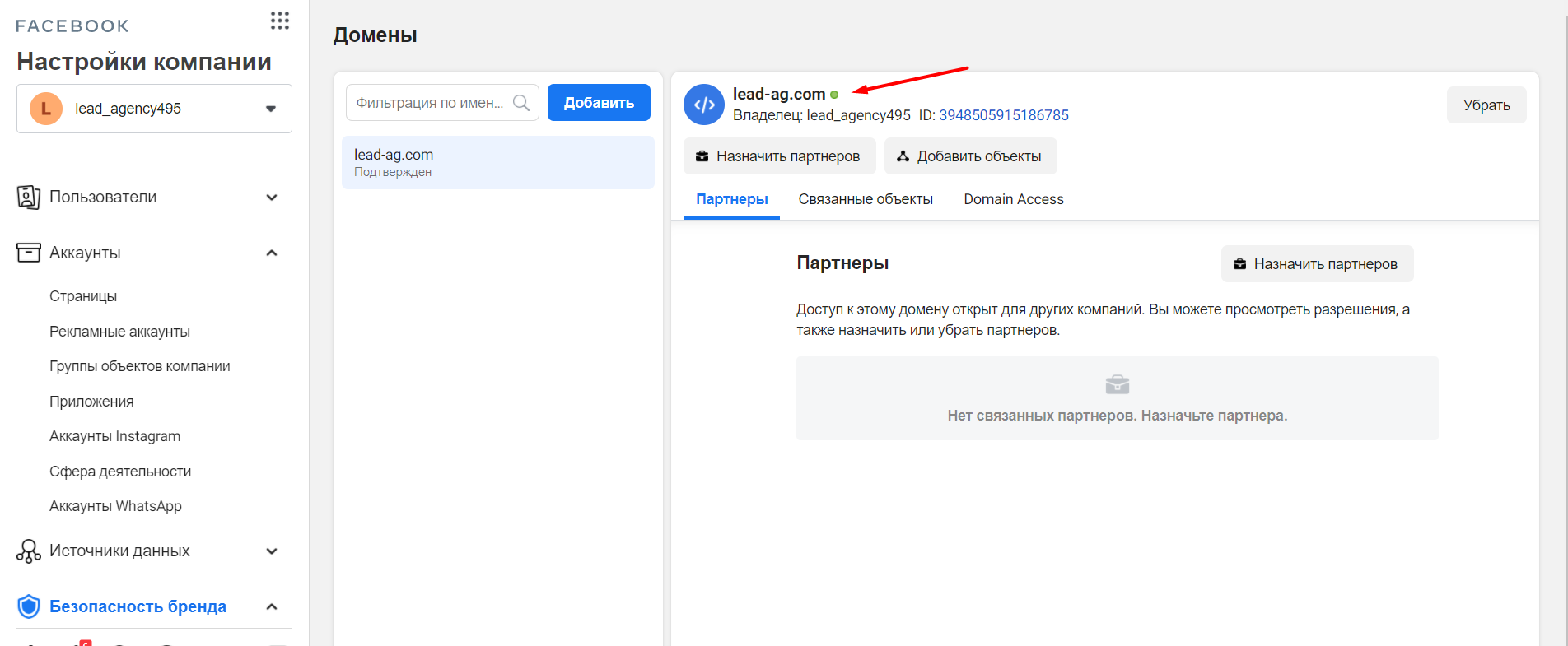Click the objects icon in Добавить объекты

tap(903, 156)
